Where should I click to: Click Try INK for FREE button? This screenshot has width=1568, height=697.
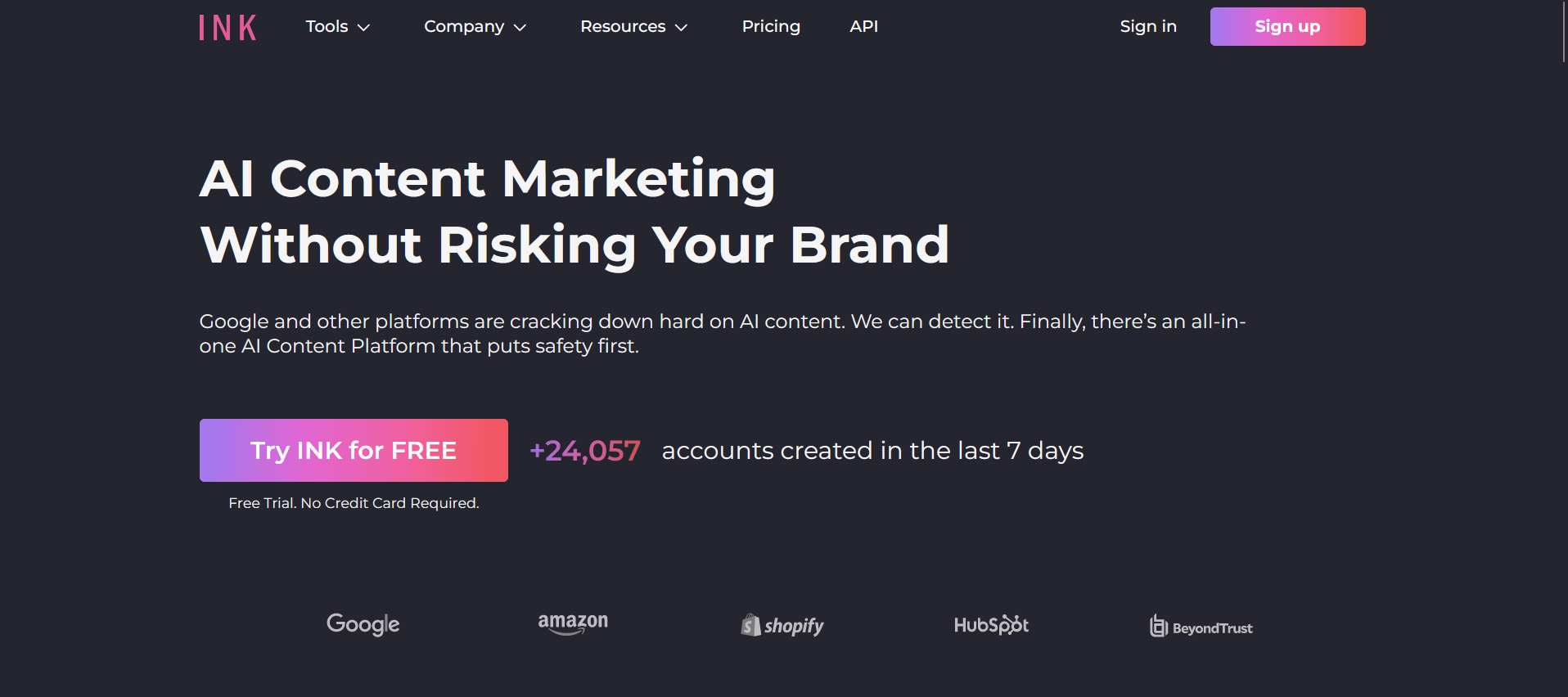click(x=354, y=451)
